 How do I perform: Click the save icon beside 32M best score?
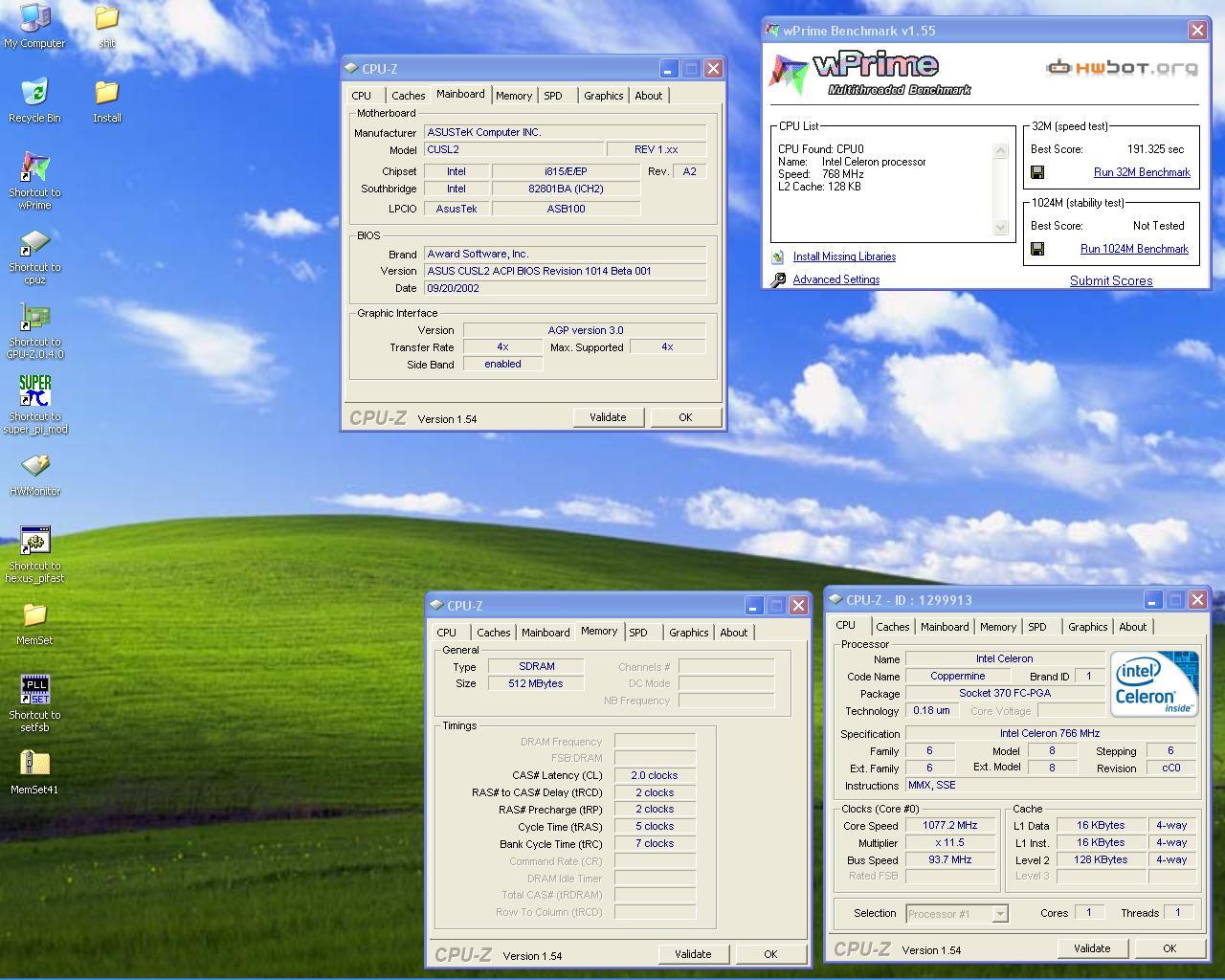(1037, 172)
